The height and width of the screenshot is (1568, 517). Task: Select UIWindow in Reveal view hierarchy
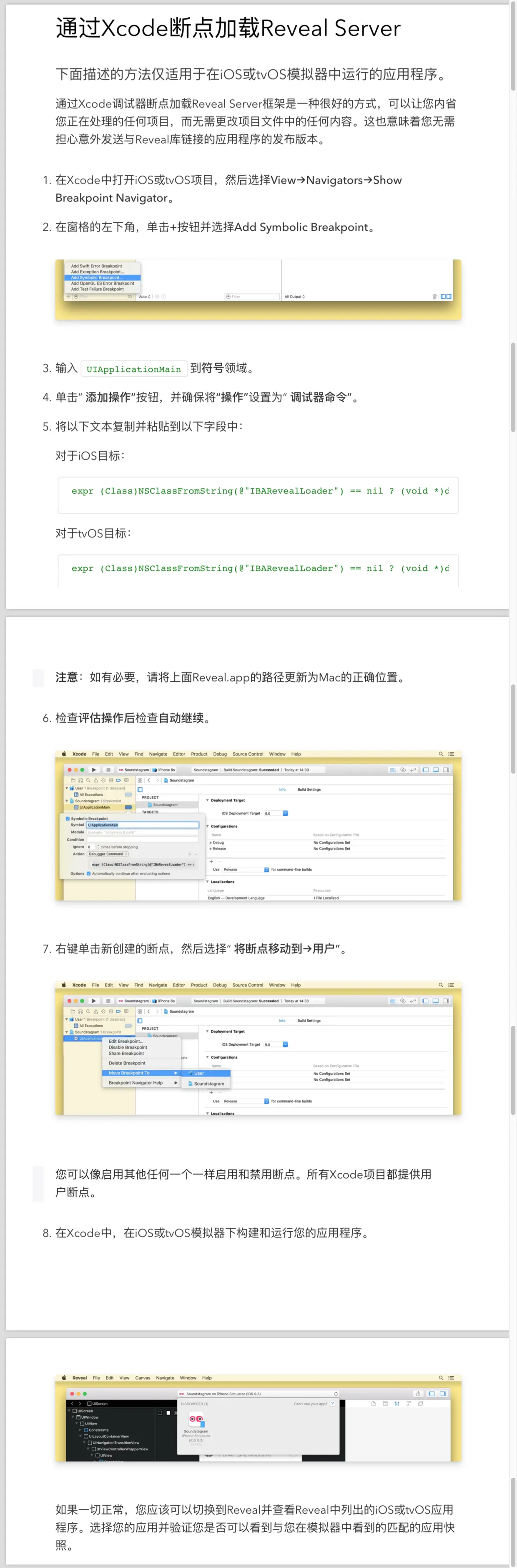(88, 1417)
